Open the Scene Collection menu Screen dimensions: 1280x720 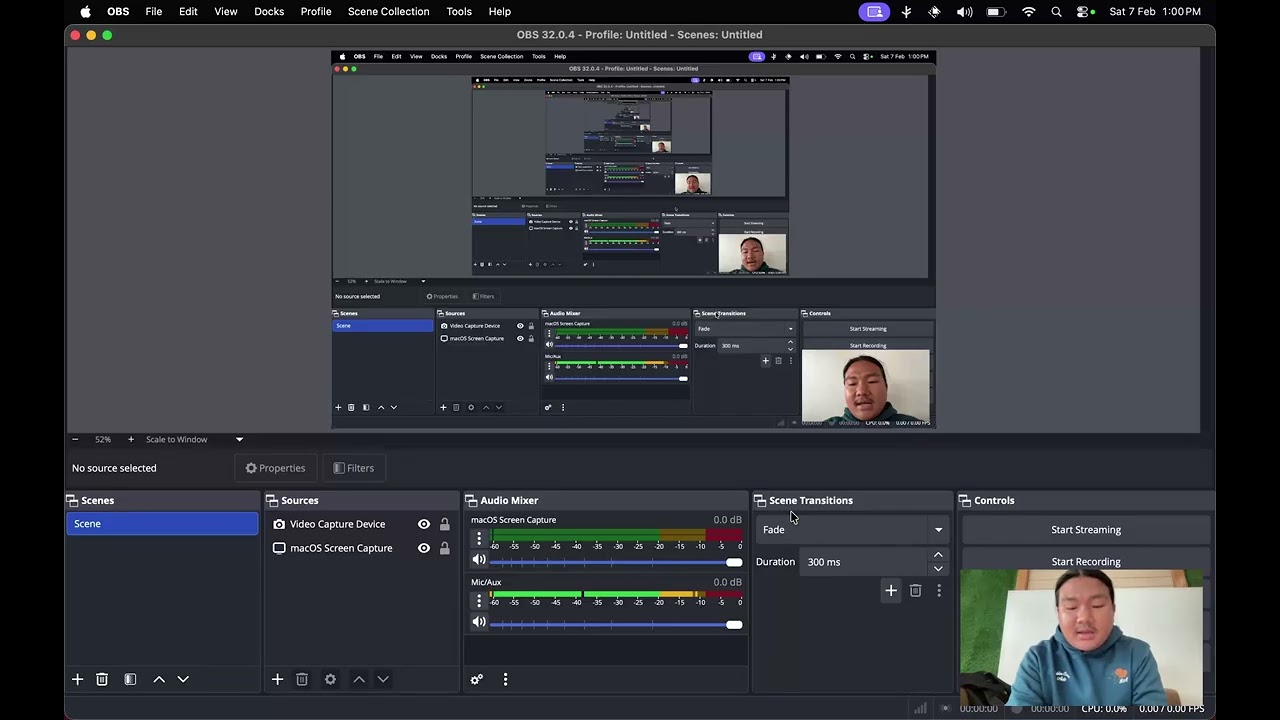pos(389,12)
